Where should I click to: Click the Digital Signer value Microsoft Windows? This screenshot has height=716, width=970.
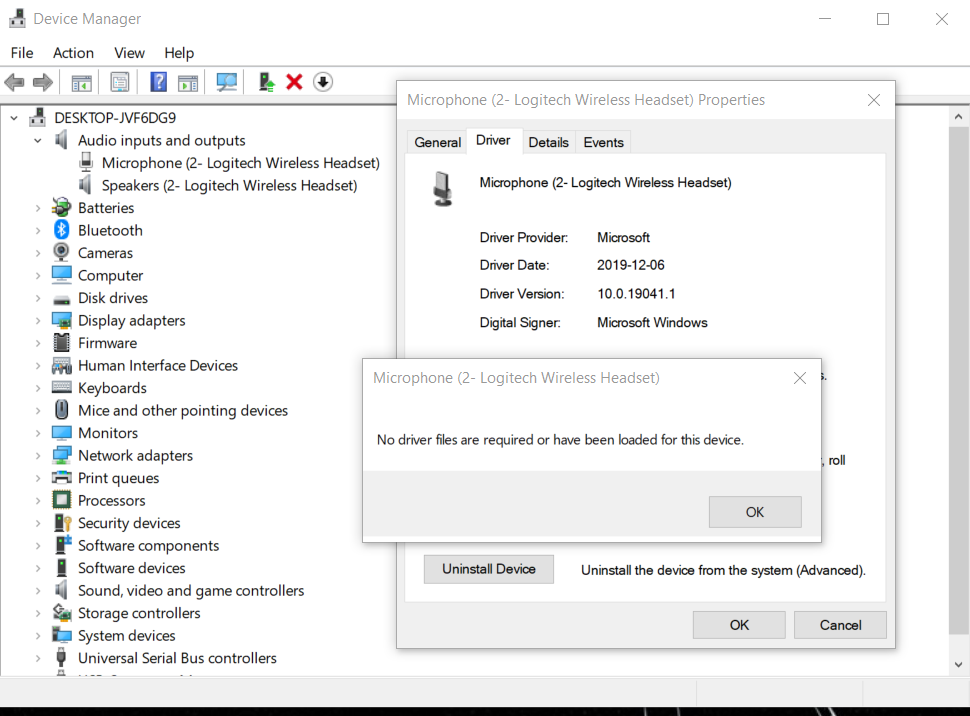click(652, 322)
